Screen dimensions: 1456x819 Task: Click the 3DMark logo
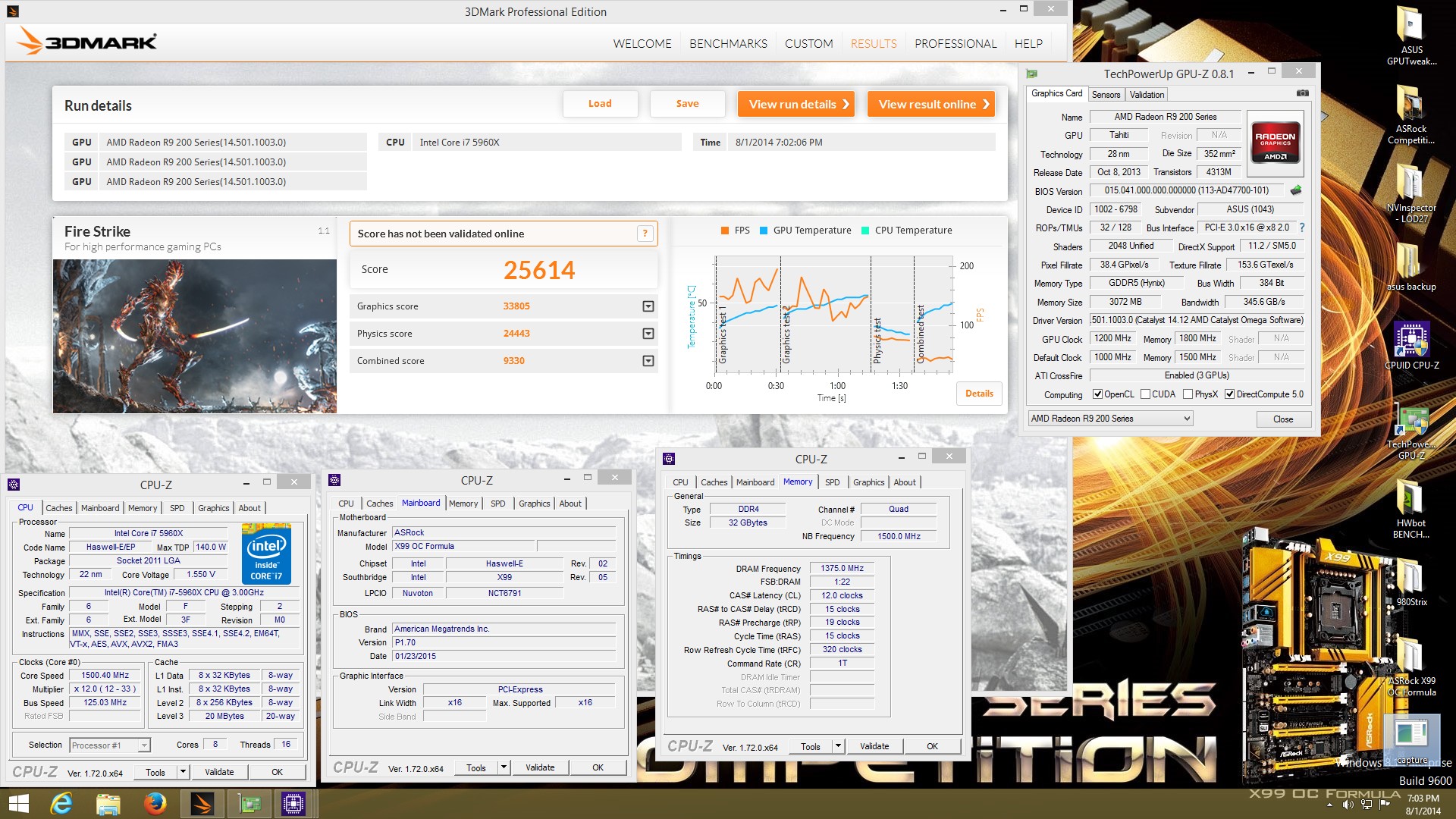88,41
